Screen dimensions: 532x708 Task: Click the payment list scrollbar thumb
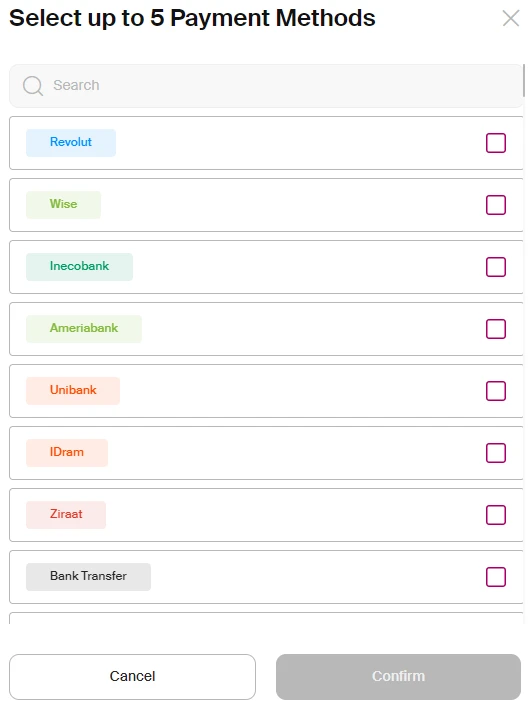tap(524, 80)
